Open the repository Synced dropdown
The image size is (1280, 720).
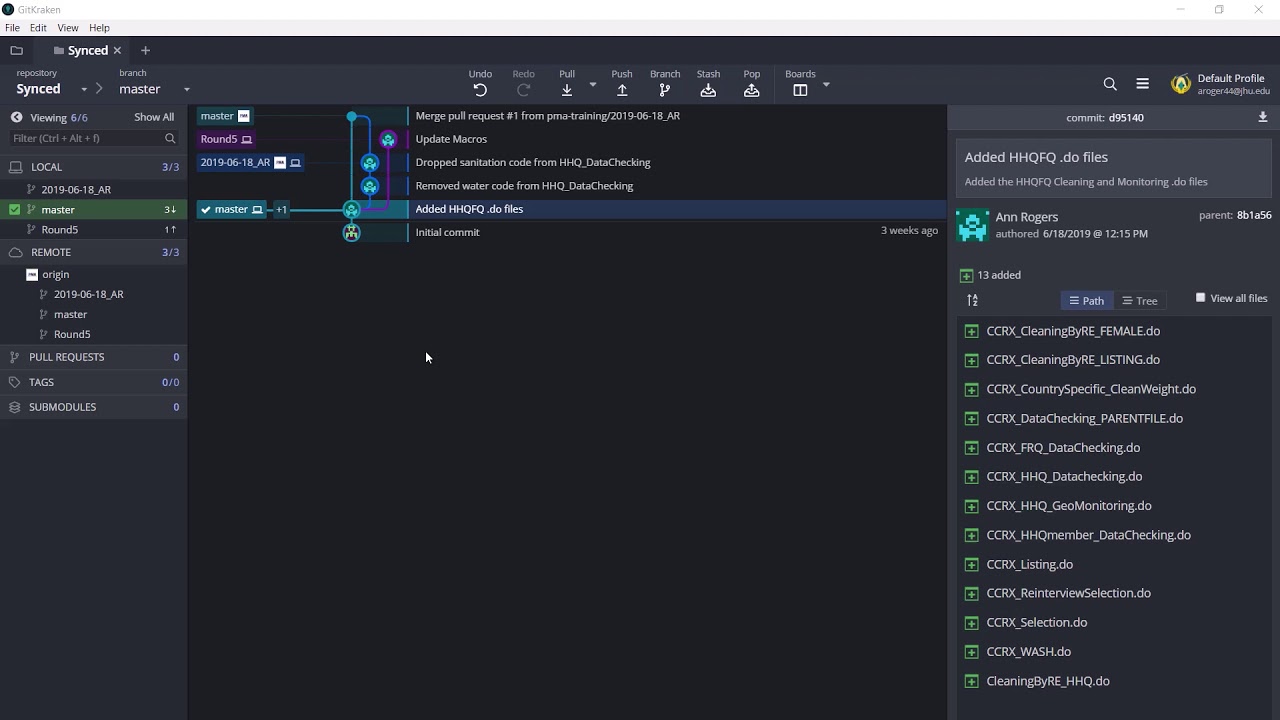coord(84,89)
